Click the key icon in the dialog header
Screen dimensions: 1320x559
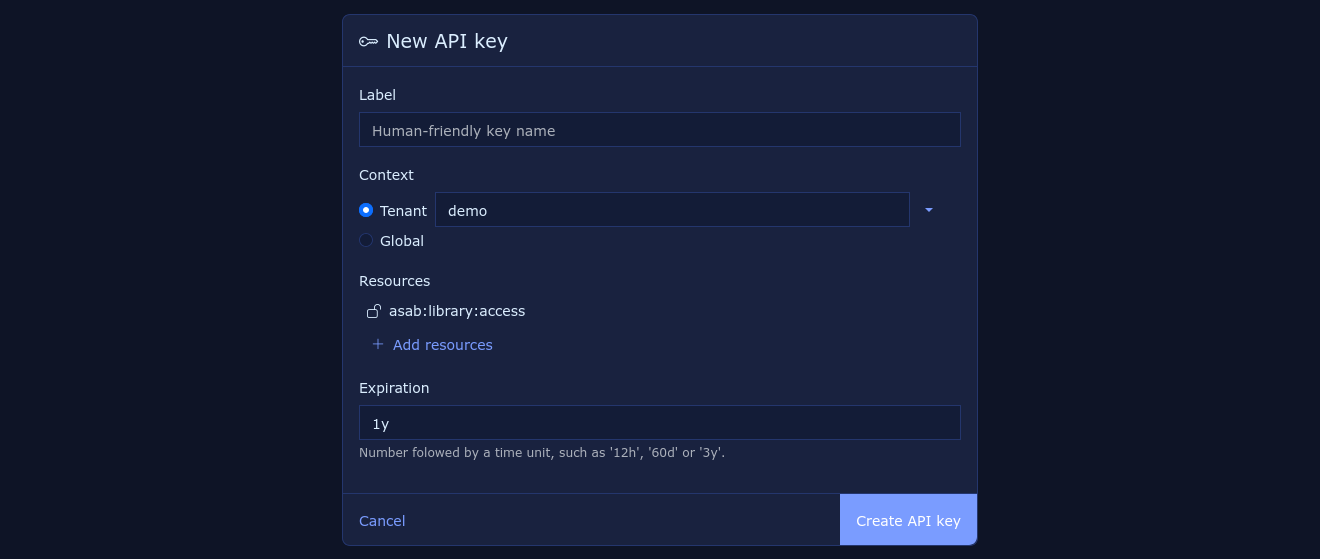click(368, 41)
